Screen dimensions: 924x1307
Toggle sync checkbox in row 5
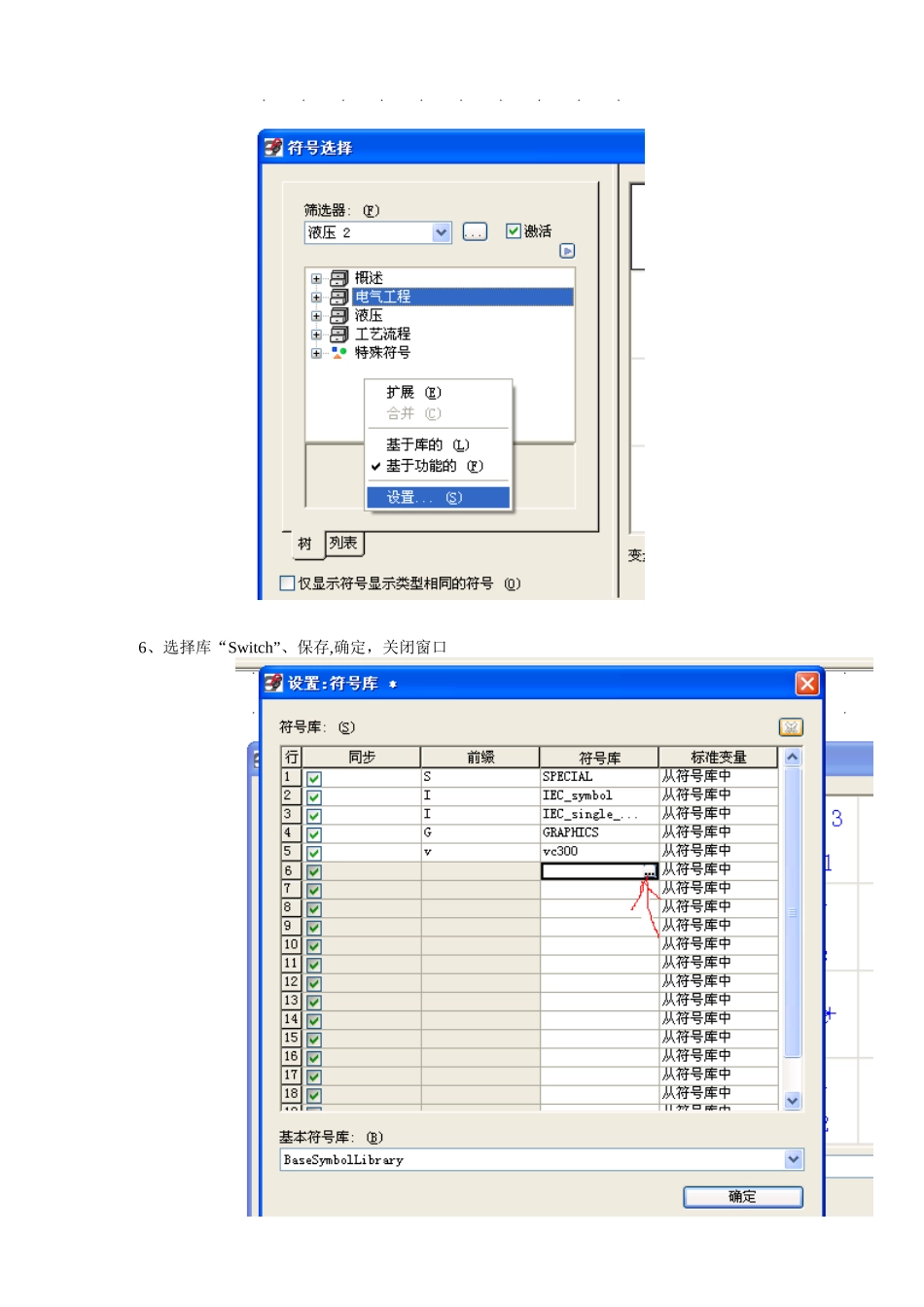click(x=314, y=853)
